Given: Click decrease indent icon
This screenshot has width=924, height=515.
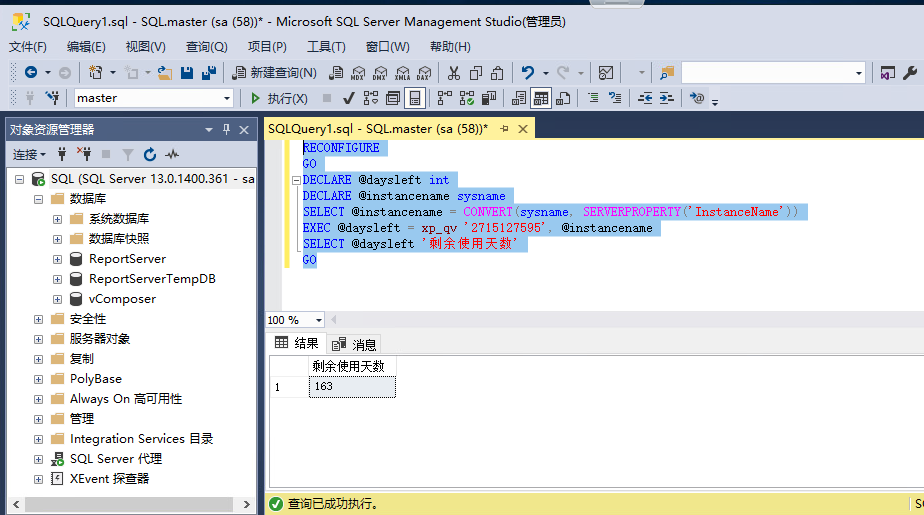Looking at the screenshot, I should pos(645,98).
